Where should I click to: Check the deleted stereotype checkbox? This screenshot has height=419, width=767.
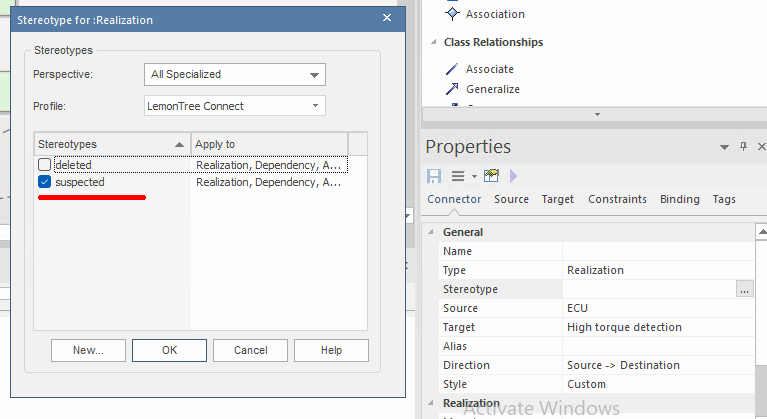point(44,165)
